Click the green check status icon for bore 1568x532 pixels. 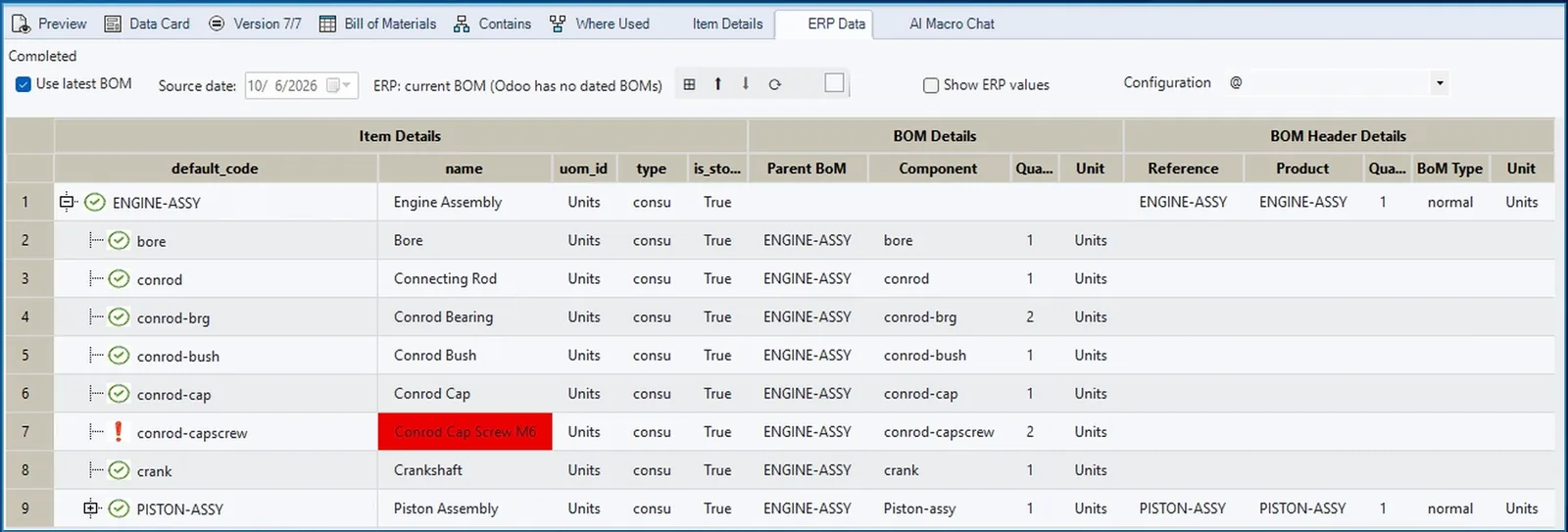[119, 241]
